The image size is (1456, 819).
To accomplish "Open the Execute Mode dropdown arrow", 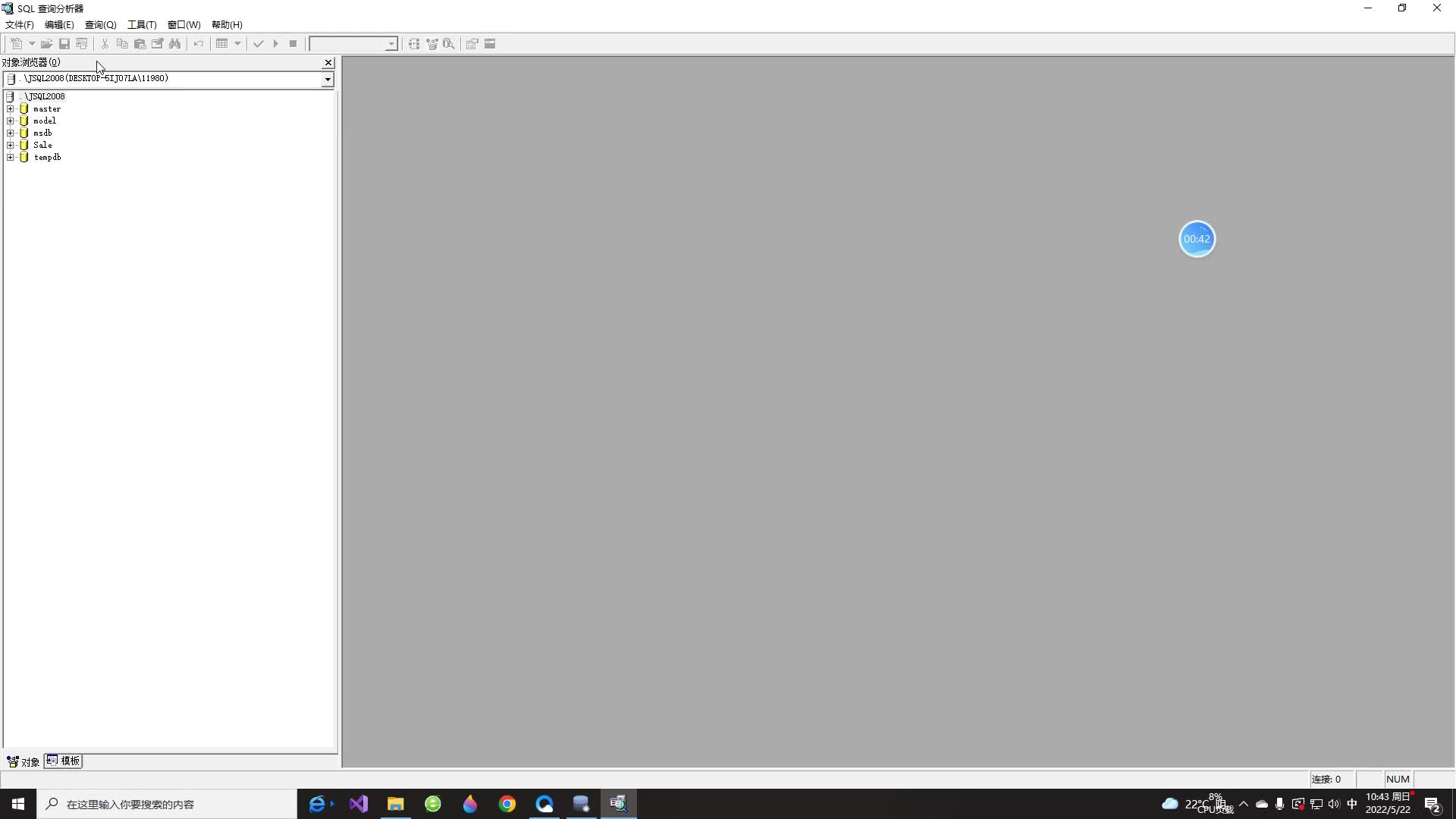I will [x=237, y=44].
